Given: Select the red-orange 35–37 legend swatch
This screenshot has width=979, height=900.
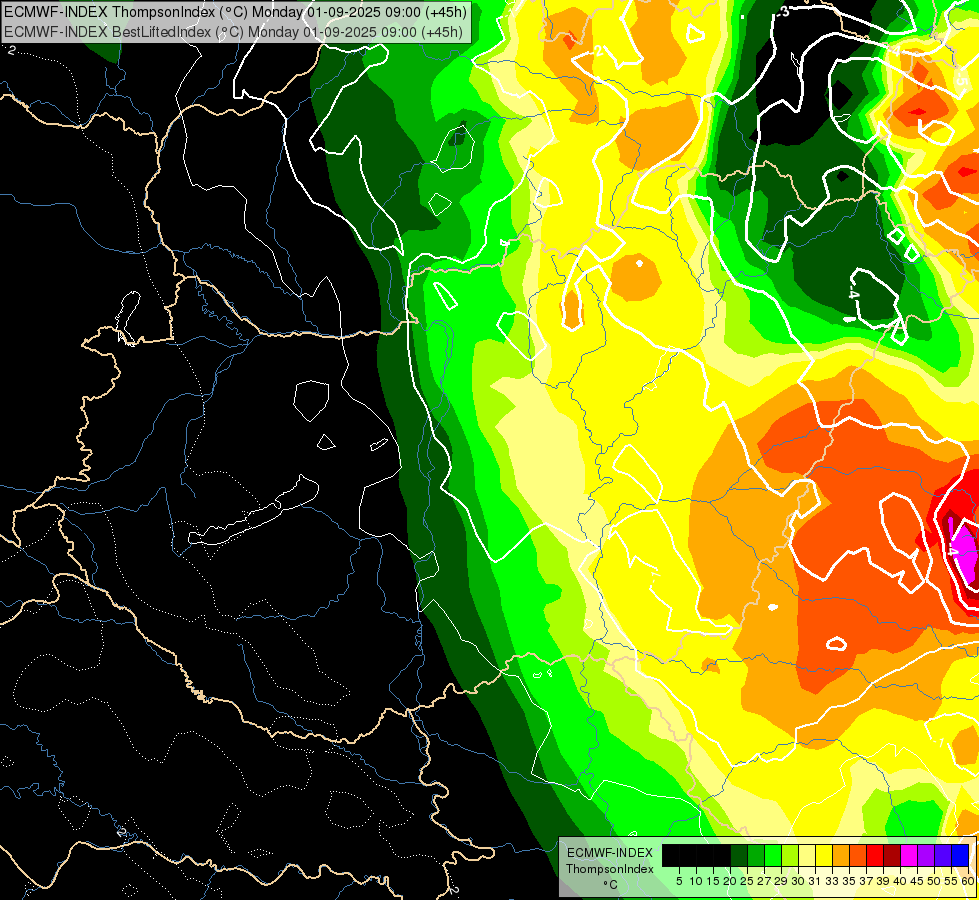Looking at the screenshot, I should click(x=858, y=855).
